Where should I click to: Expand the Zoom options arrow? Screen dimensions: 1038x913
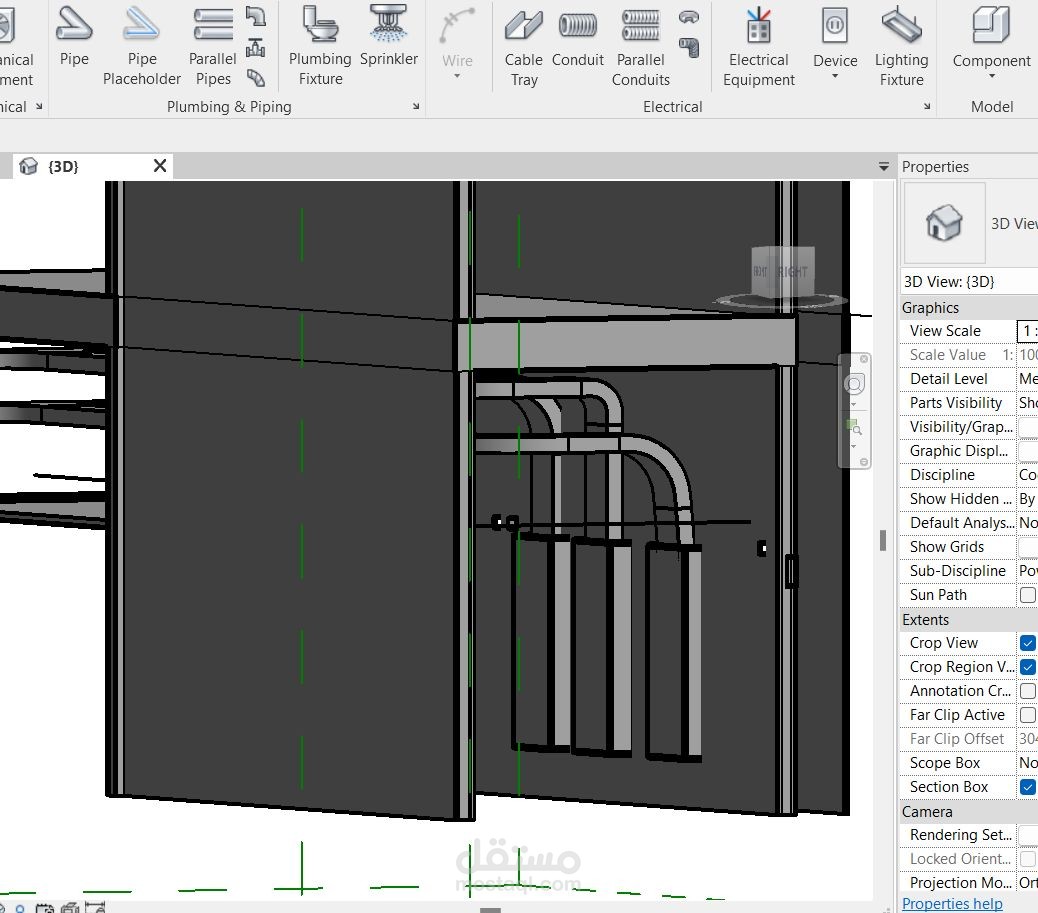(853, 446)
